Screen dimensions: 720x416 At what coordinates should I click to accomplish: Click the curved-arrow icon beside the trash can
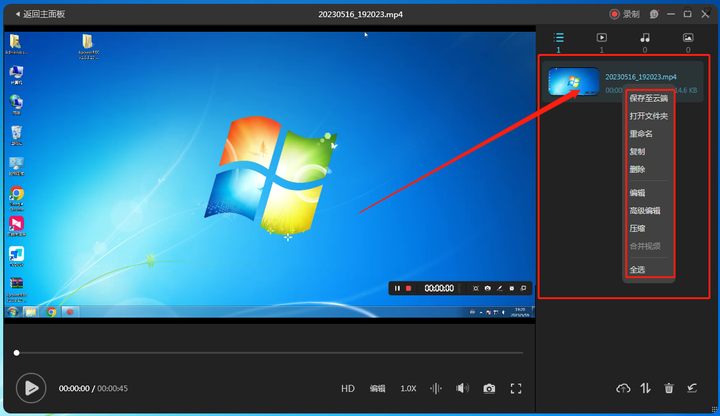tap(692, 388)
